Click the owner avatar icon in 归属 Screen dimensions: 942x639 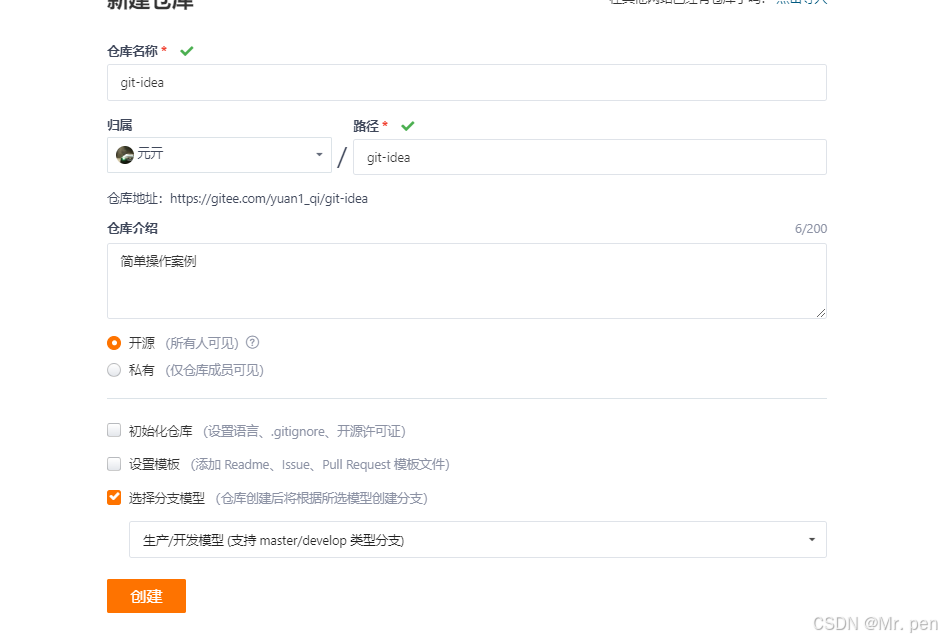(x=125, y=155)
